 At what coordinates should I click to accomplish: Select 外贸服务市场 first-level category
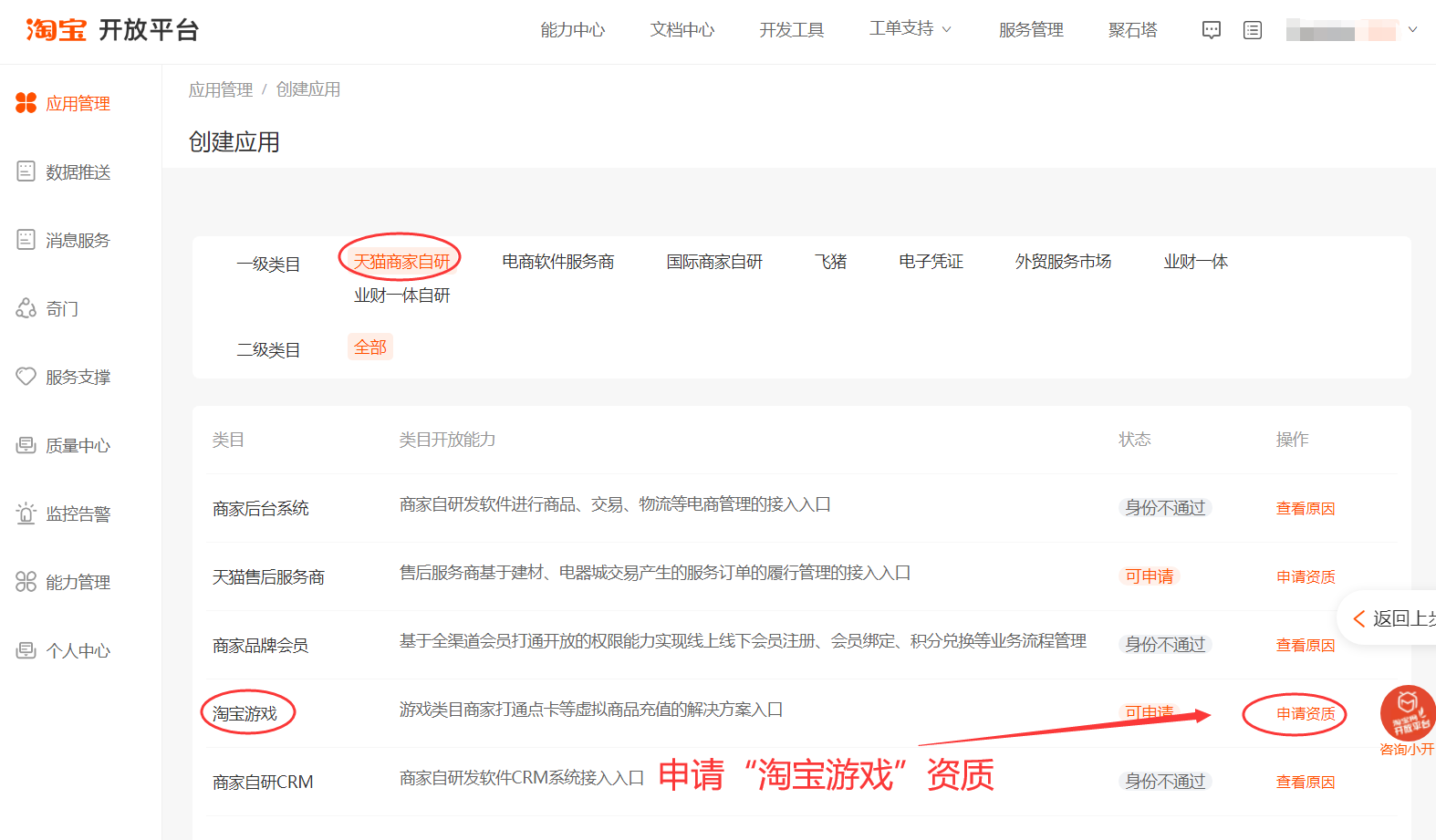1064,262
